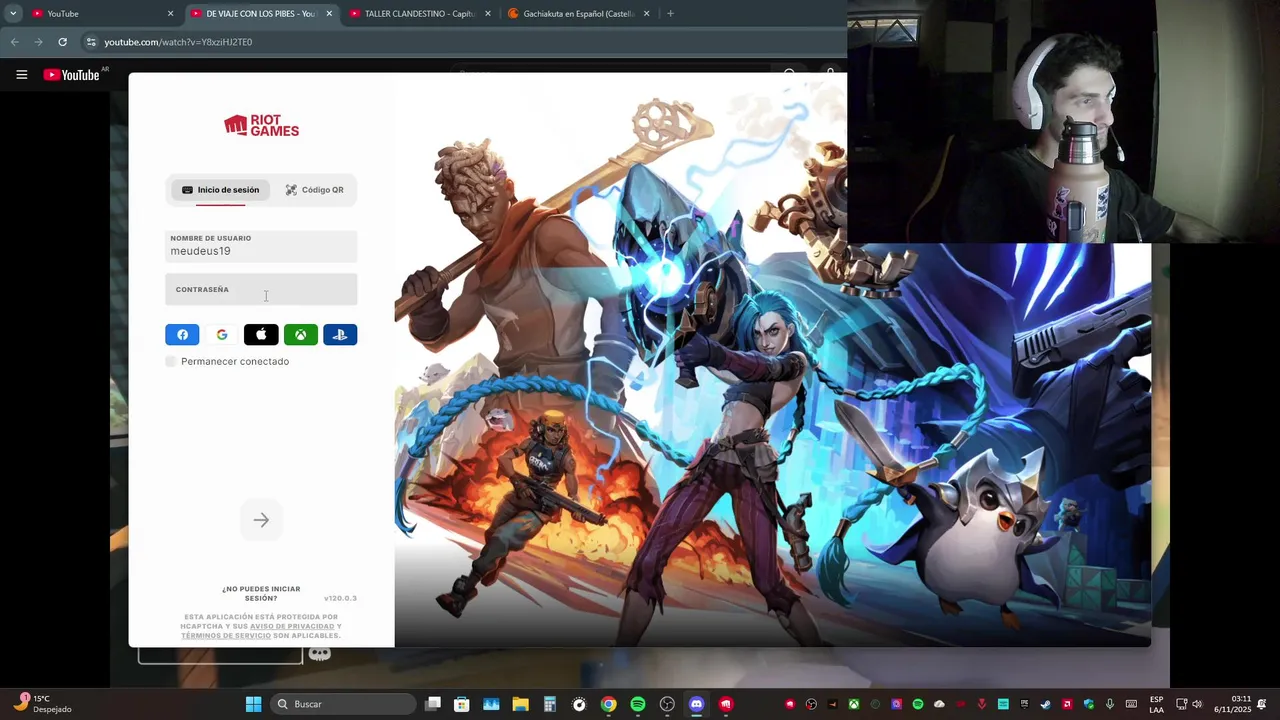The width and height of the screenshot is (1280, 720).
Task: Sign in with the Xbox icon
Action: [x=300, y=335]
